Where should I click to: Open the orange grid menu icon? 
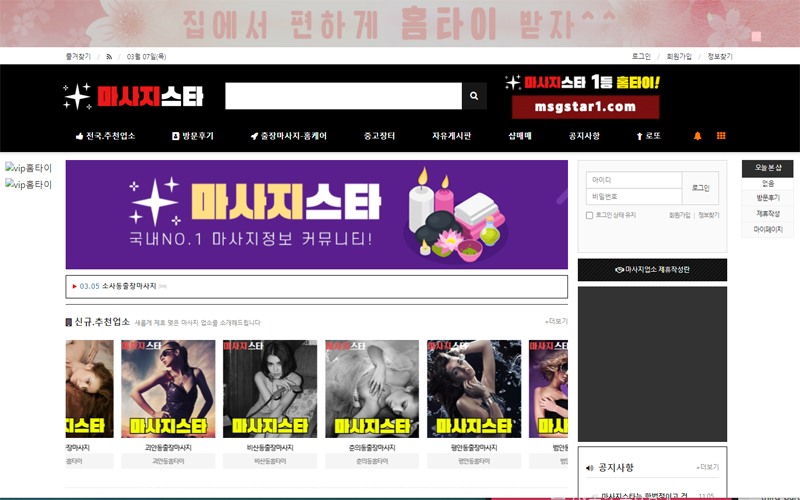[721, 135]
